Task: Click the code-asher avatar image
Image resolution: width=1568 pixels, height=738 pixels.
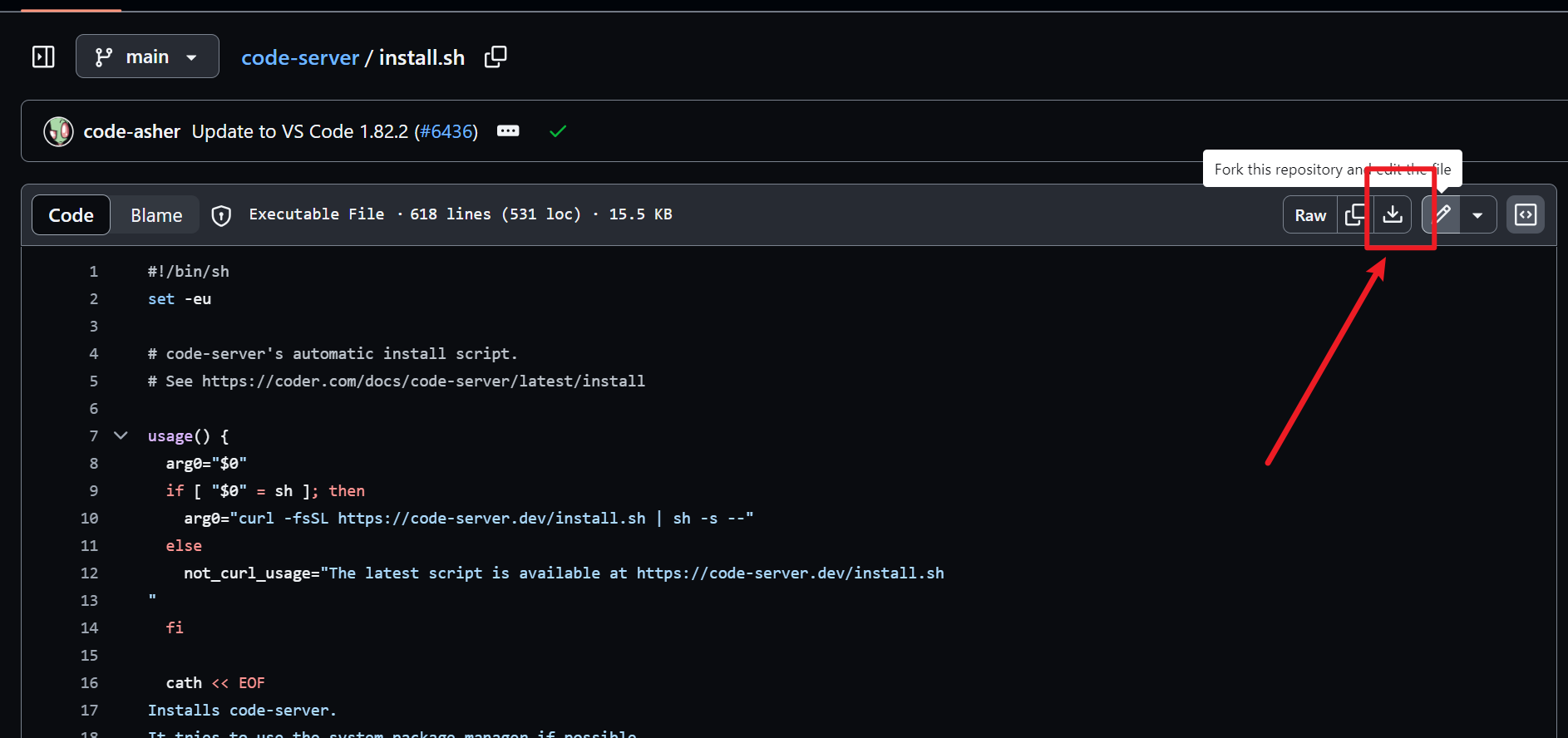Action: (x=58, y=131)
